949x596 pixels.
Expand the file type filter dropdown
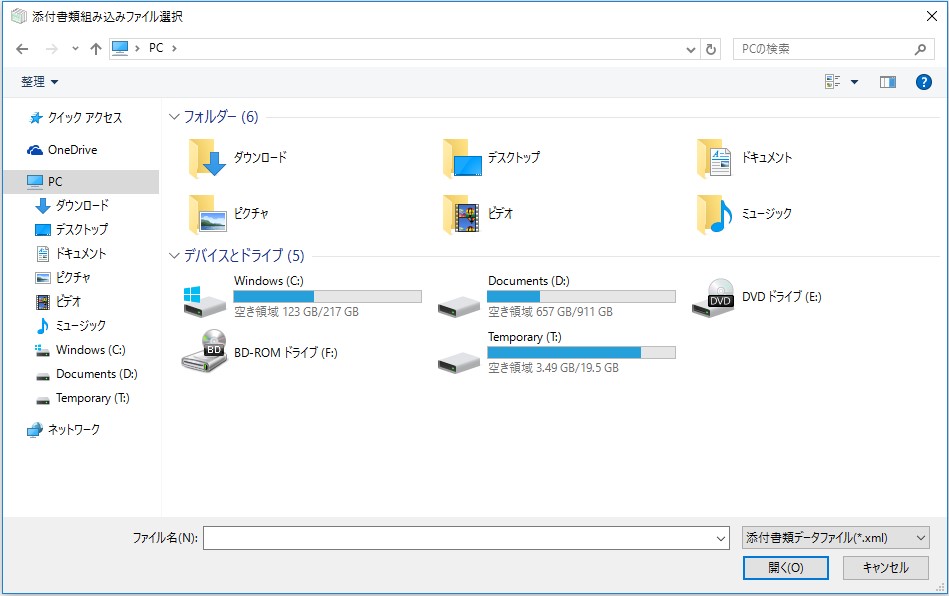tap(921, 537)
